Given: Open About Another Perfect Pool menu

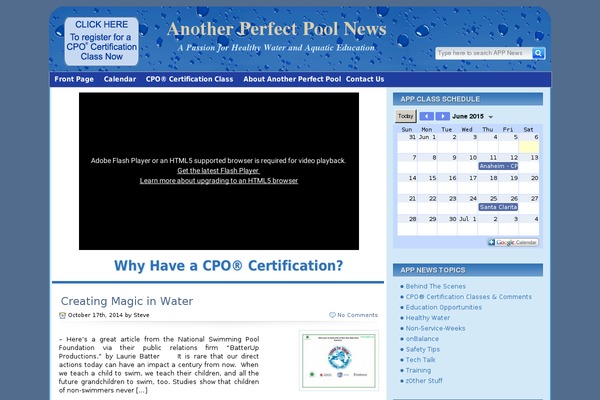Looking at the screenshot, I should pyautogui.click(x=292, y=79).
